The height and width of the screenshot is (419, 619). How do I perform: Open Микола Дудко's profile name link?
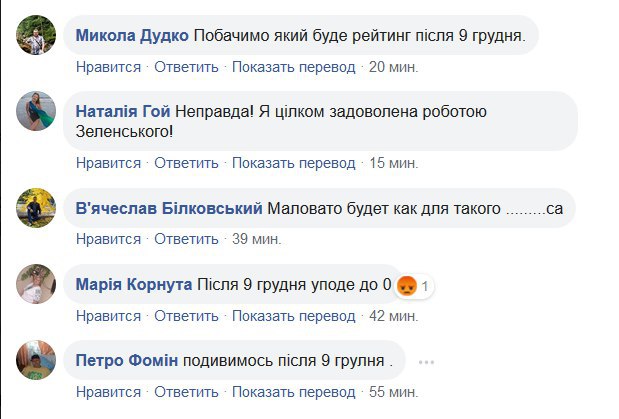tap(133, 37)
